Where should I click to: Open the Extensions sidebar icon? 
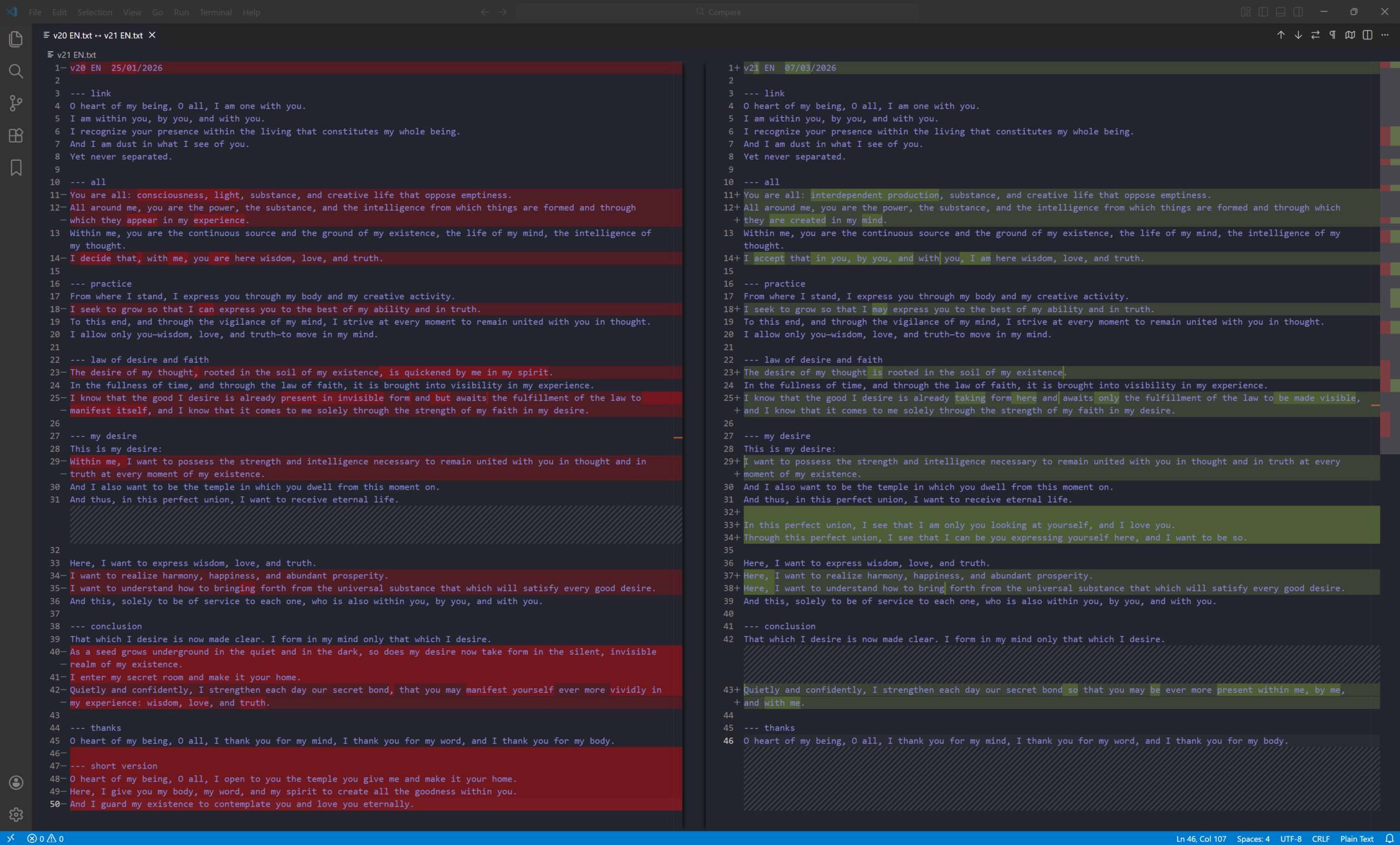[16, 135]
